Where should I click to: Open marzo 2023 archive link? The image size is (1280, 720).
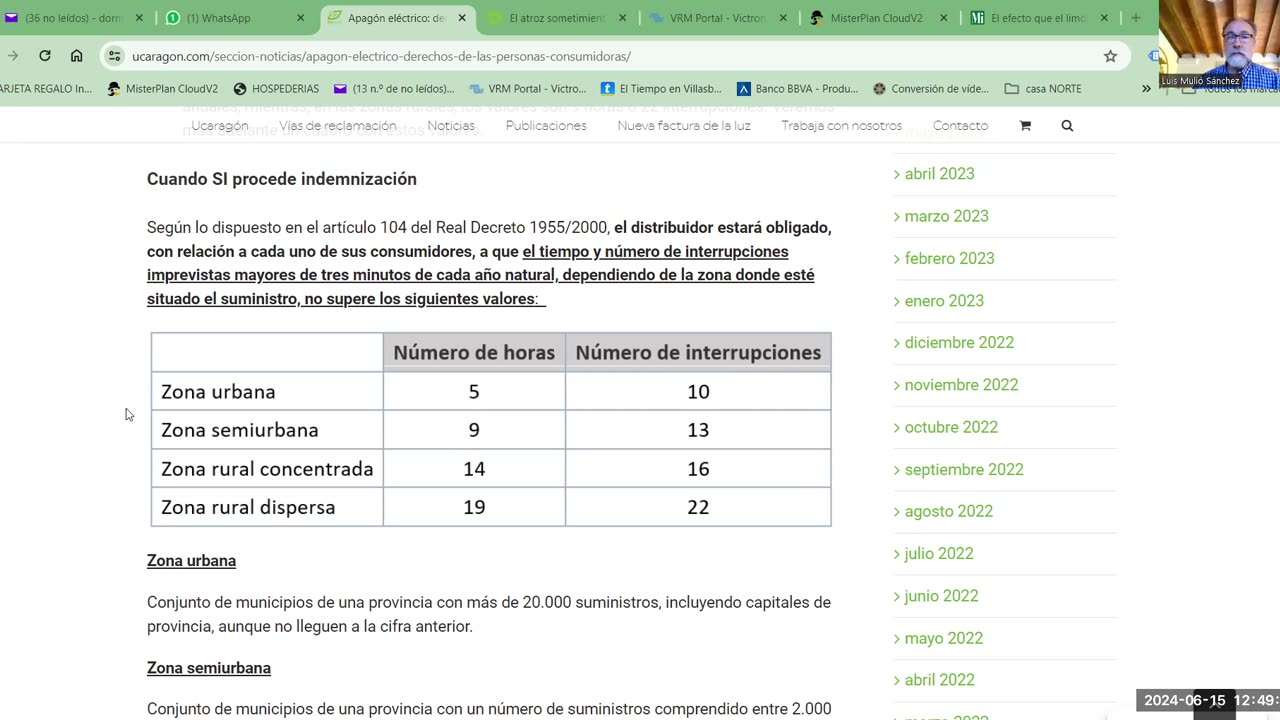pyautogui.click(x=946, y=216)
